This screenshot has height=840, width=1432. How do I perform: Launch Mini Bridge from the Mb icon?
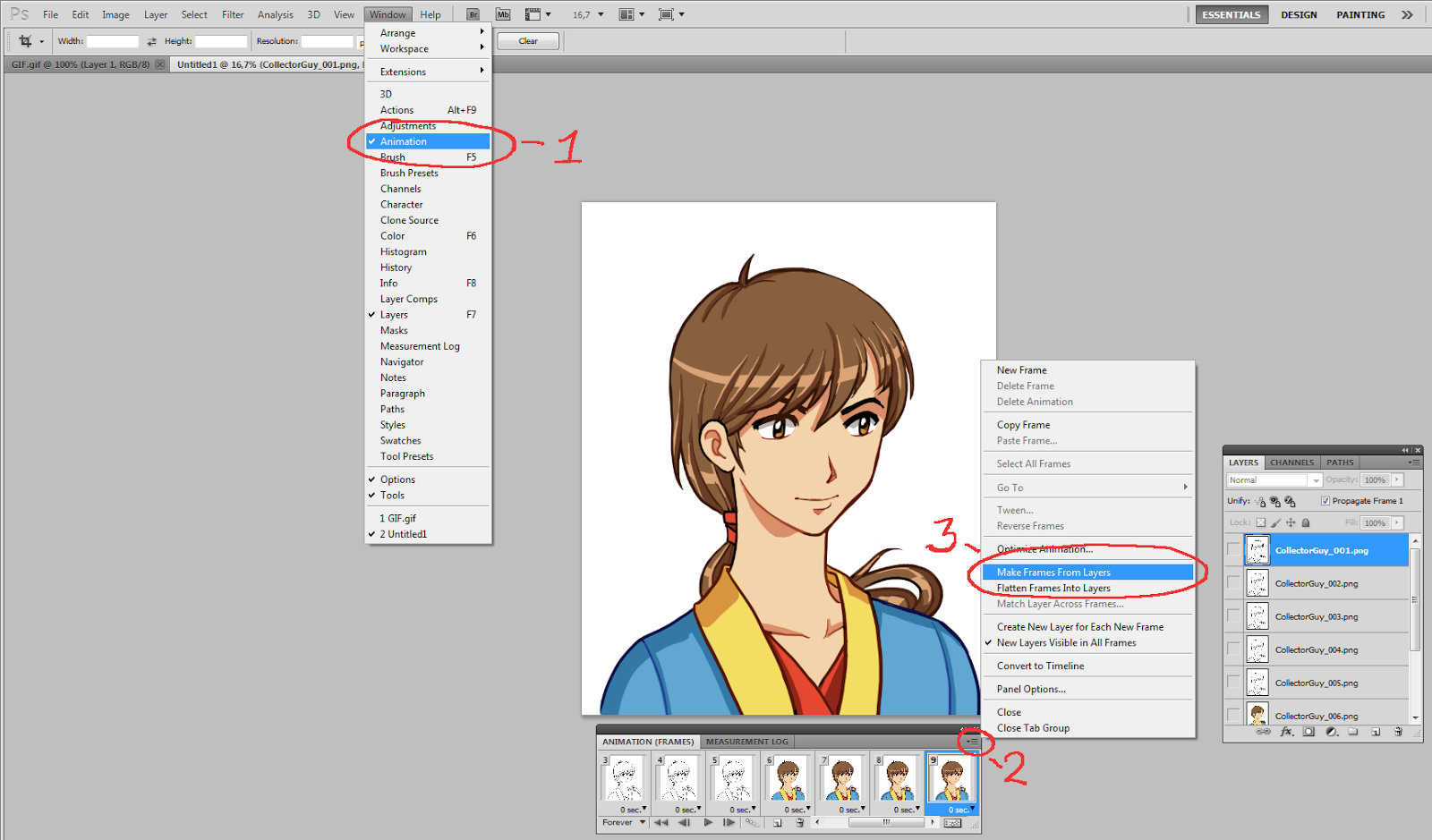[x=503, y=14]
